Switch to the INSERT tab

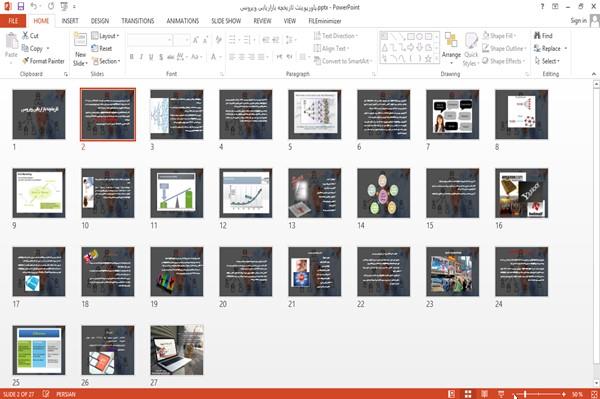(x=70, y=21)
